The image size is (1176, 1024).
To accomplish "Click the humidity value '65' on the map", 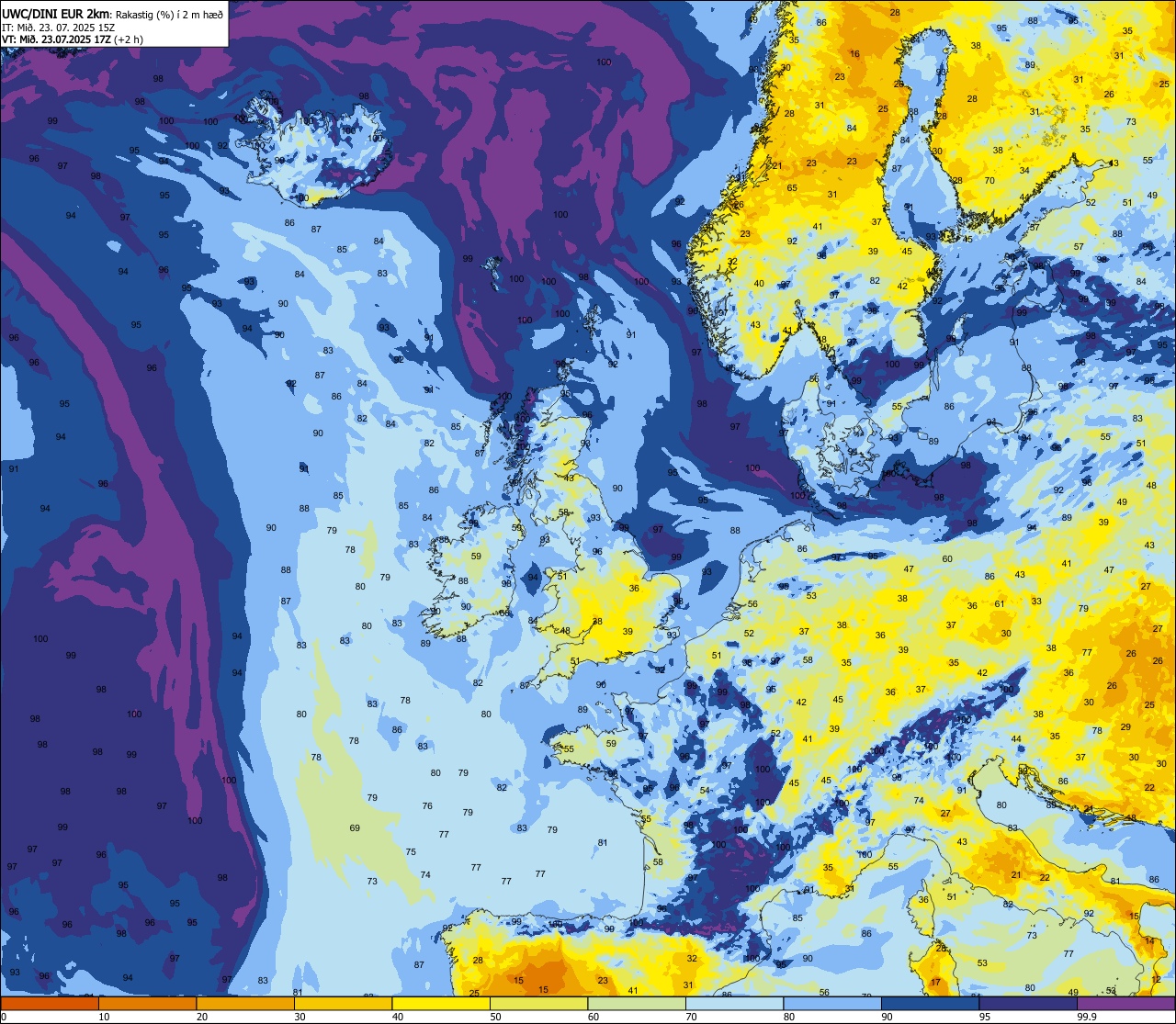I will pyautogui.click(x=792, y=187).
